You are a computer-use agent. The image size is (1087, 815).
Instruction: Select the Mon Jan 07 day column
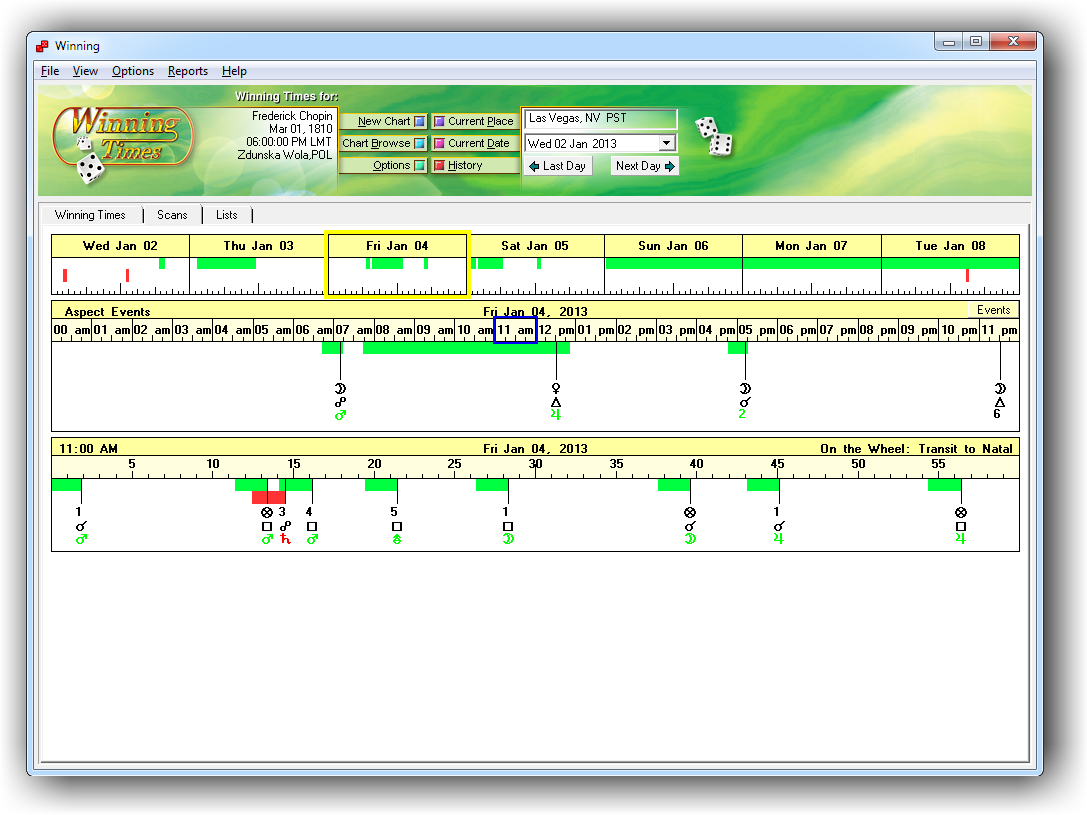click(x=811, y=265)
